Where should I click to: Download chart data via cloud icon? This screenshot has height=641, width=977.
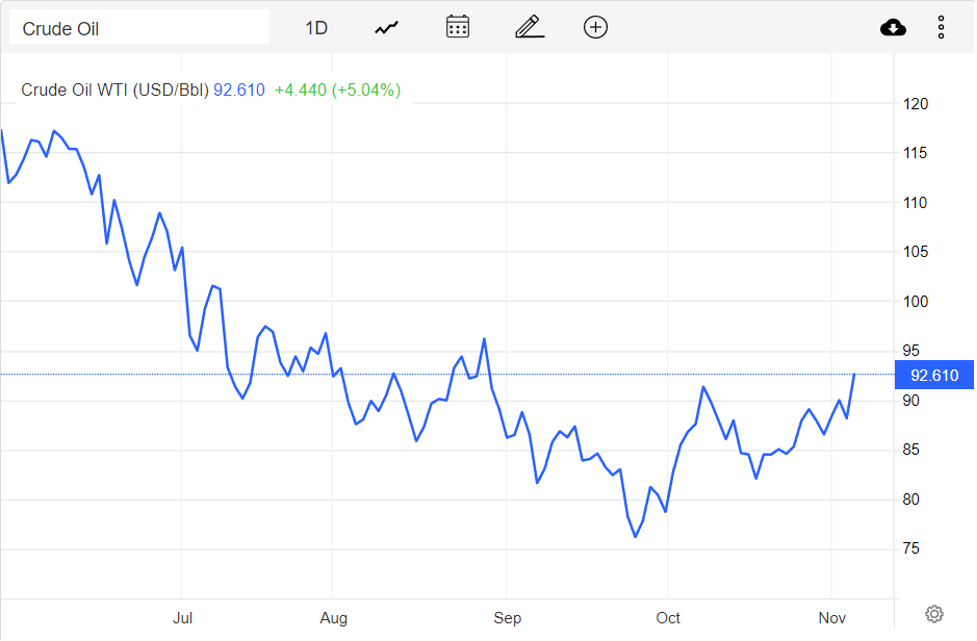click(x=893, y=27)
